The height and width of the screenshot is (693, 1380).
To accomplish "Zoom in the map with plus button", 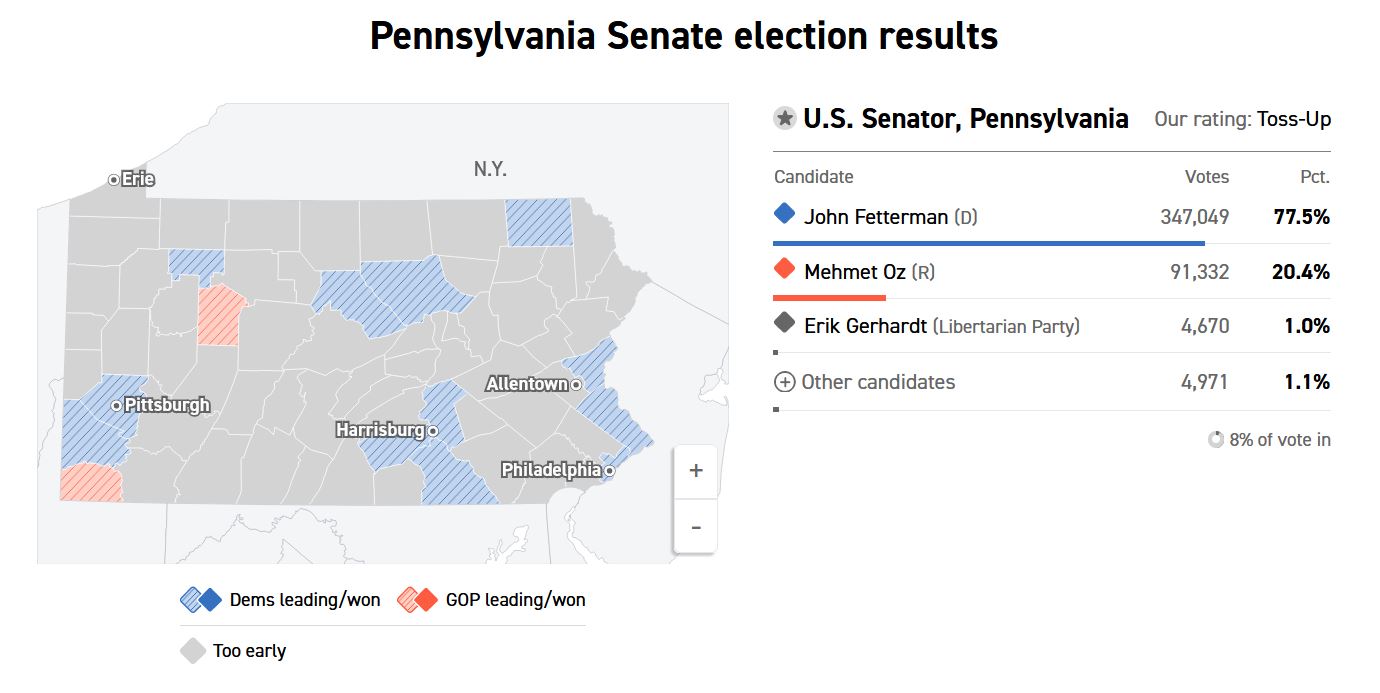I will point(696,471).
